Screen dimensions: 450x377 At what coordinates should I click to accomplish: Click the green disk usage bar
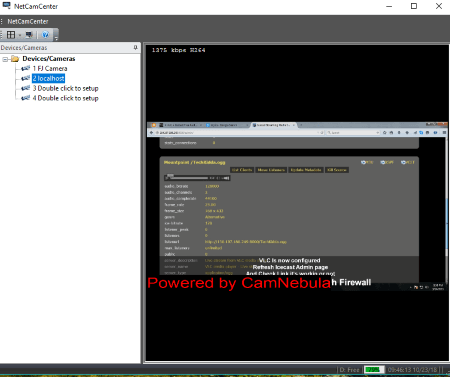373,370
